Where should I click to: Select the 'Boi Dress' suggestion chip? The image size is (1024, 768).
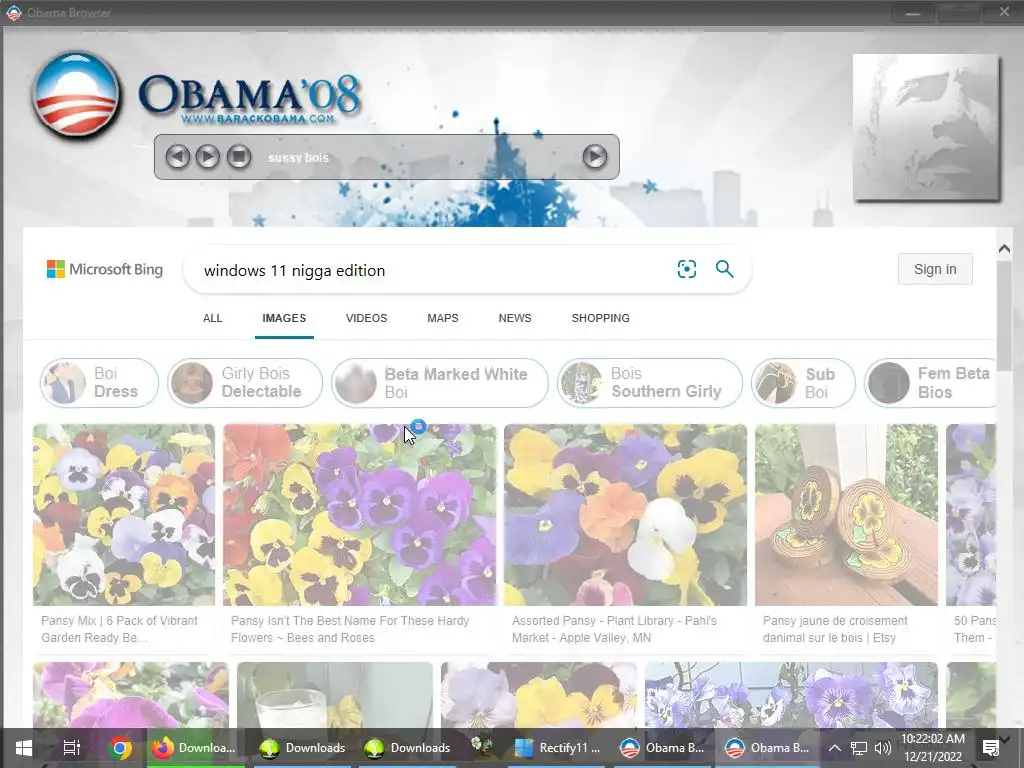[99, 383]
